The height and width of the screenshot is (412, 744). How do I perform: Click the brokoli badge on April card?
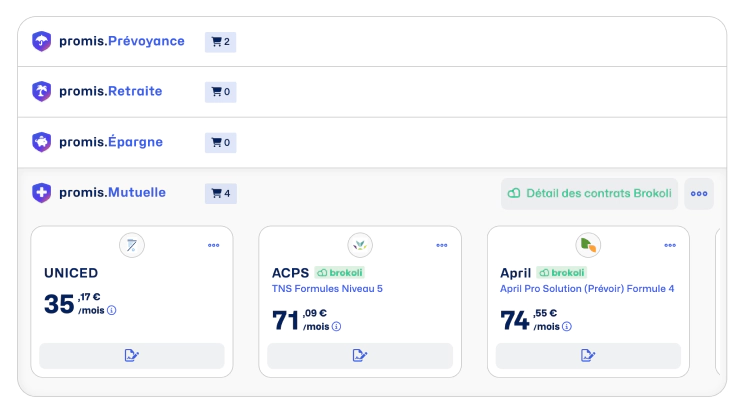pos(562,273)
